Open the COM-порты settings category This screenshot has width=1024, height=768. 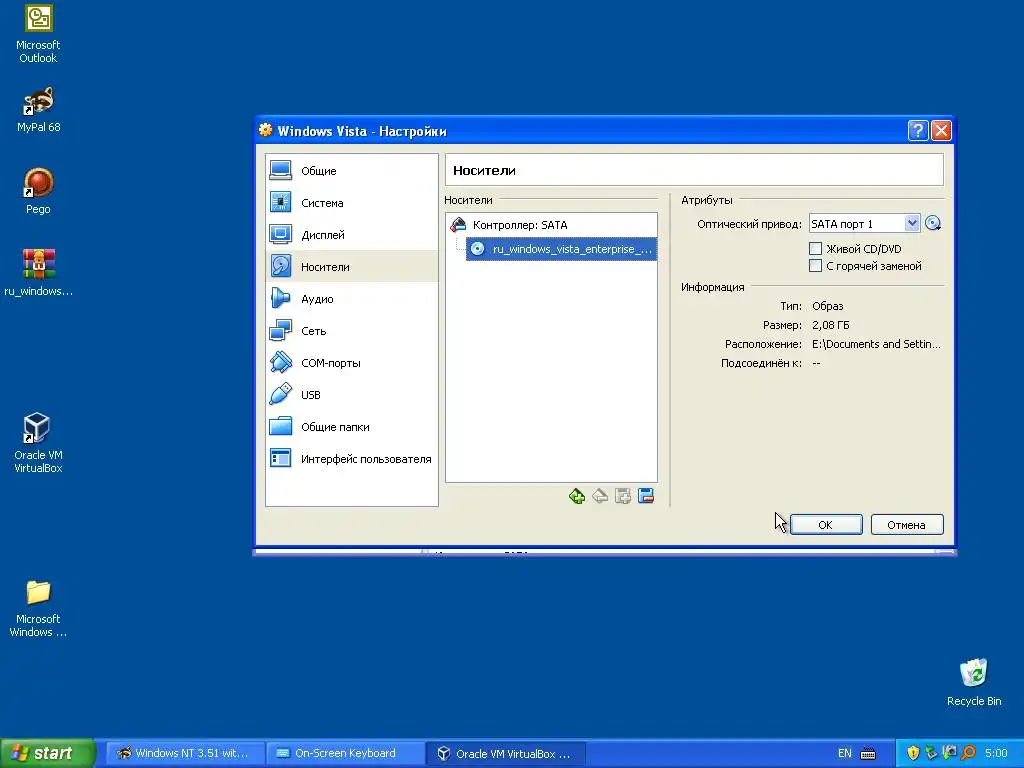tap(351, 362)
